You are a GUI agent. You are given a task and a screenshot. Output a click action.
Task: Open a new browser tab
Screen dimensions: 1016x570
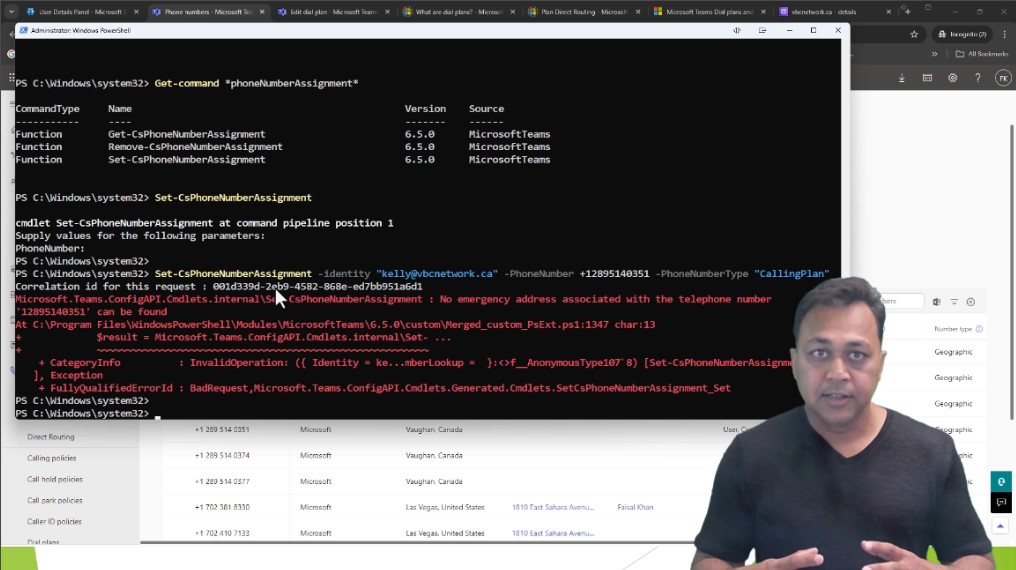(x=909, y=11)
